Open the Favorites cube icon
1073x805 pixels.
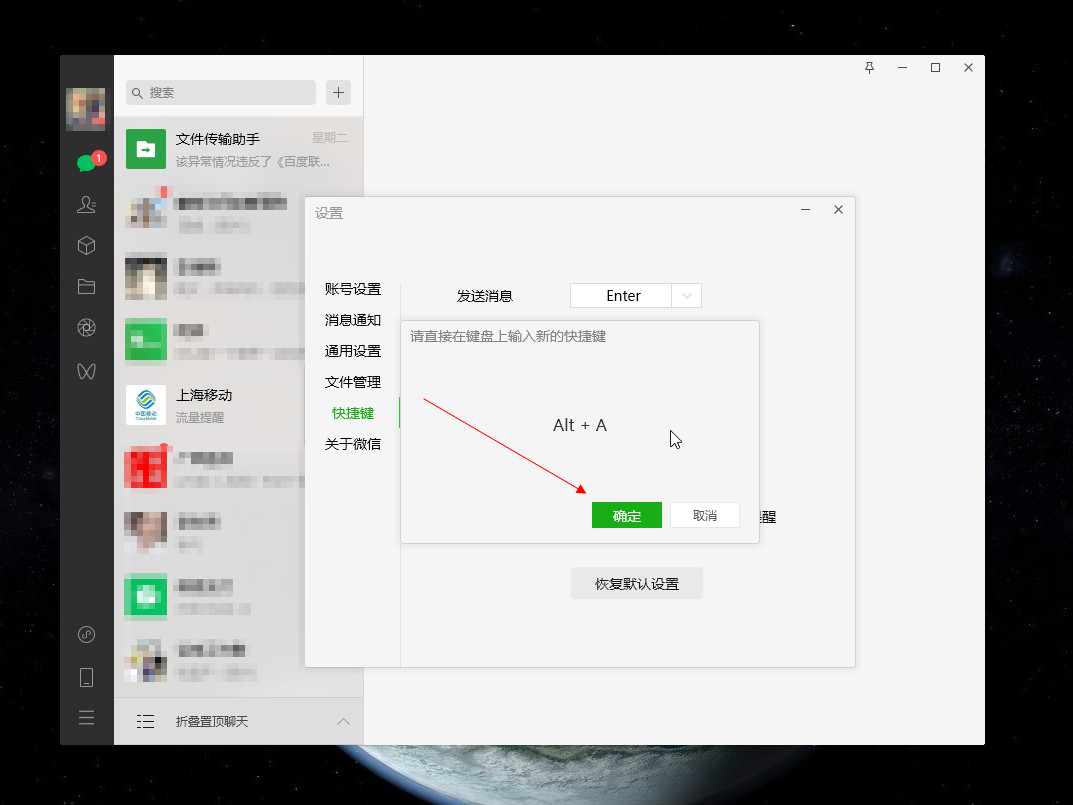point(86,245)
